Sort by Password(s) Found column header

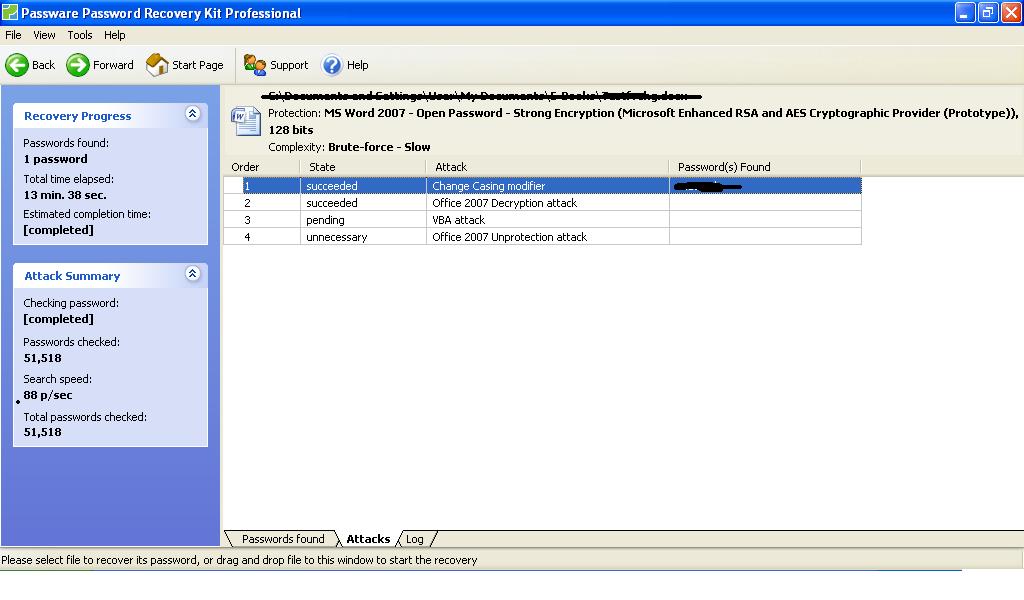(x=765, y=167)
